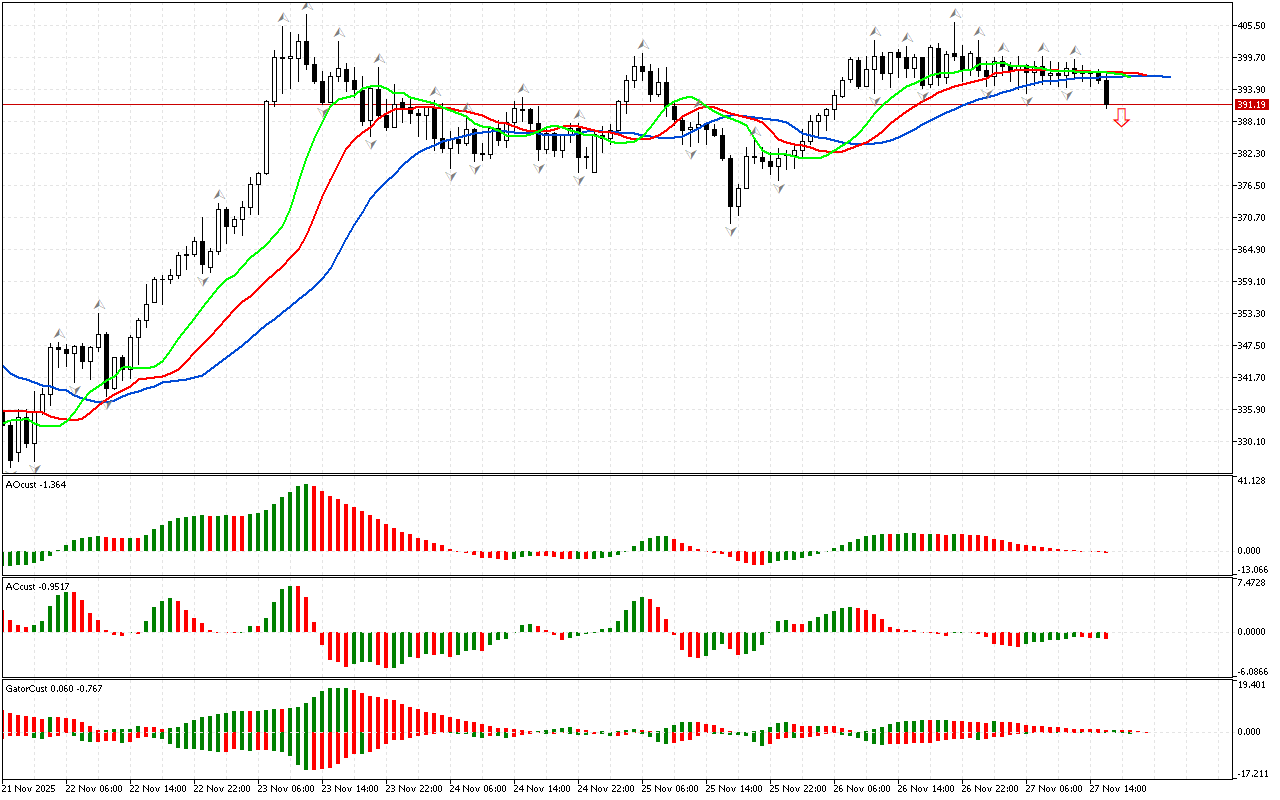Click the 405.50 price scale value
The height and width of the screenshot is (800, 1280).
[x=1251, y=26]
